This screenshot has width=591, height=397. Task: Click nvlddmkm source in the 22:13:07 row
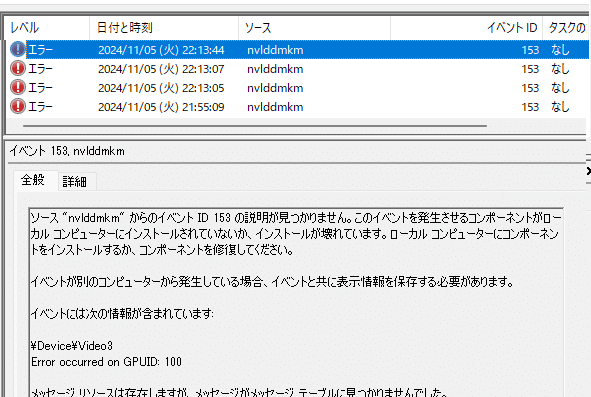click(275, 69)
